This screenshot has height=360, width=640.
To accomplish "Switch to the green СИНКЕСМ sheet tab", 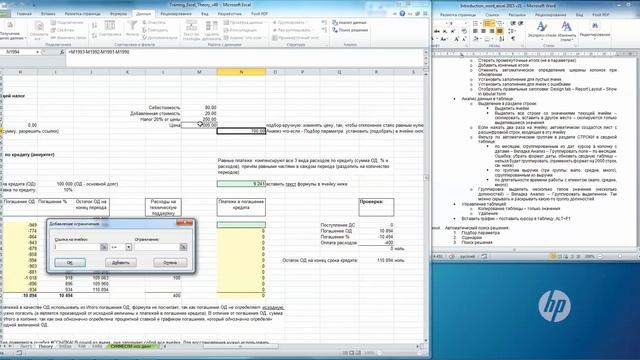I will pyautogui.click(x=131, y=346).
